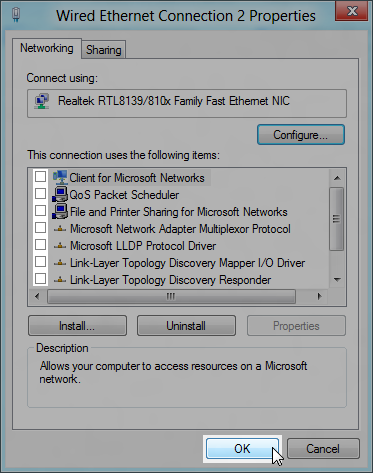This screenshot has height=473, width=373.
Task: Enable Client for Microsoft Networks checkbox
Action: pyautogui.click(x=41, y=177)
